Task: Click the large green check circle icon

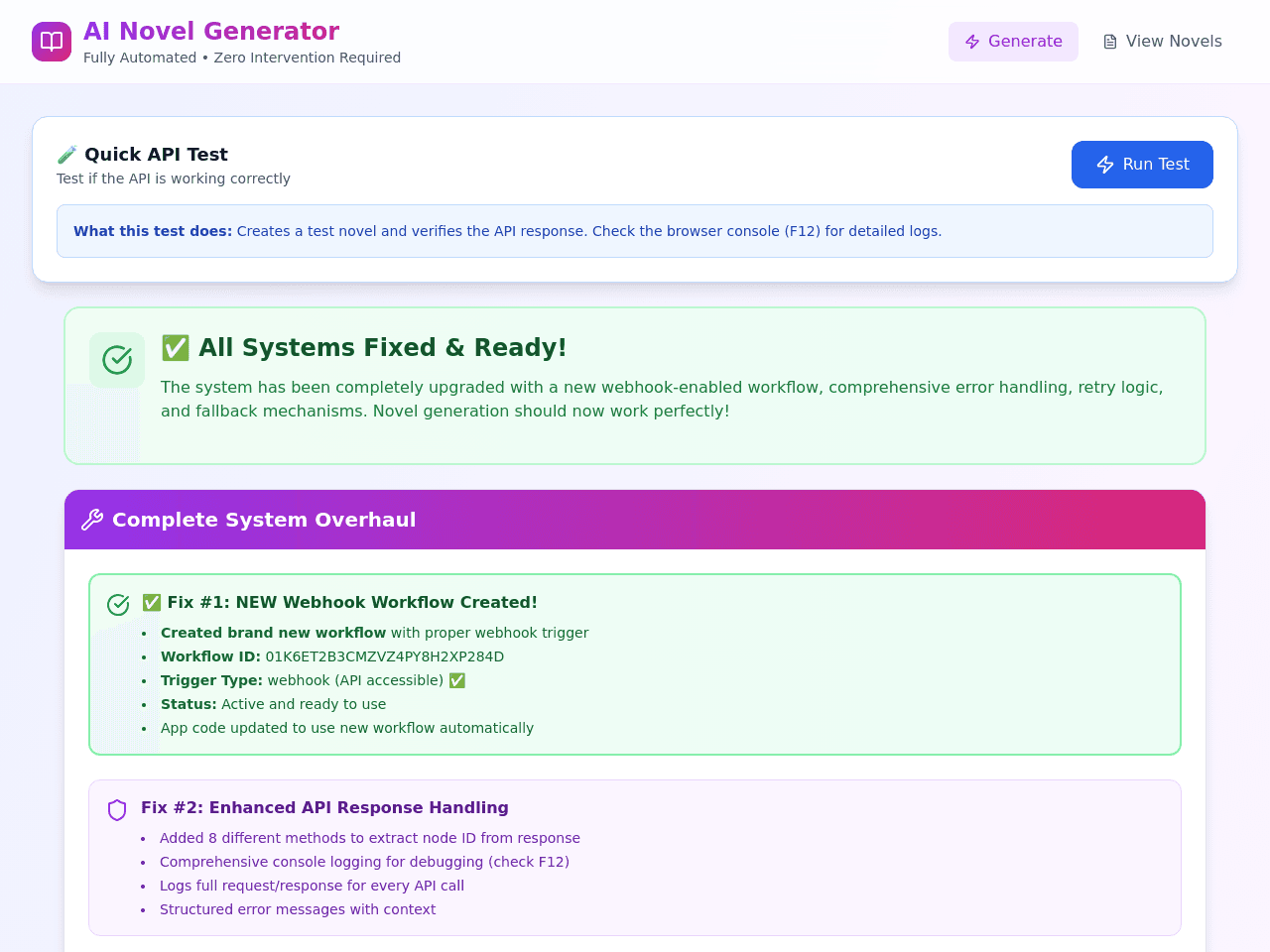Action: click(117, 360)
